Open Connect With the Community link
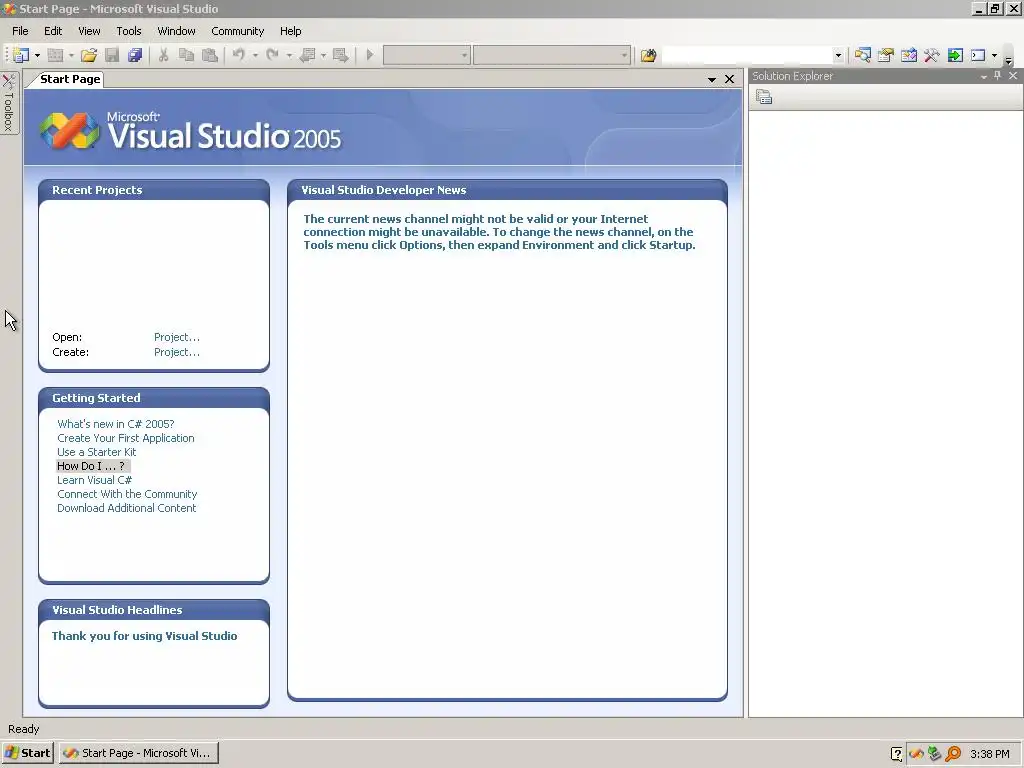The width and height of the screenshot is (1024, 768). point(127,494)
